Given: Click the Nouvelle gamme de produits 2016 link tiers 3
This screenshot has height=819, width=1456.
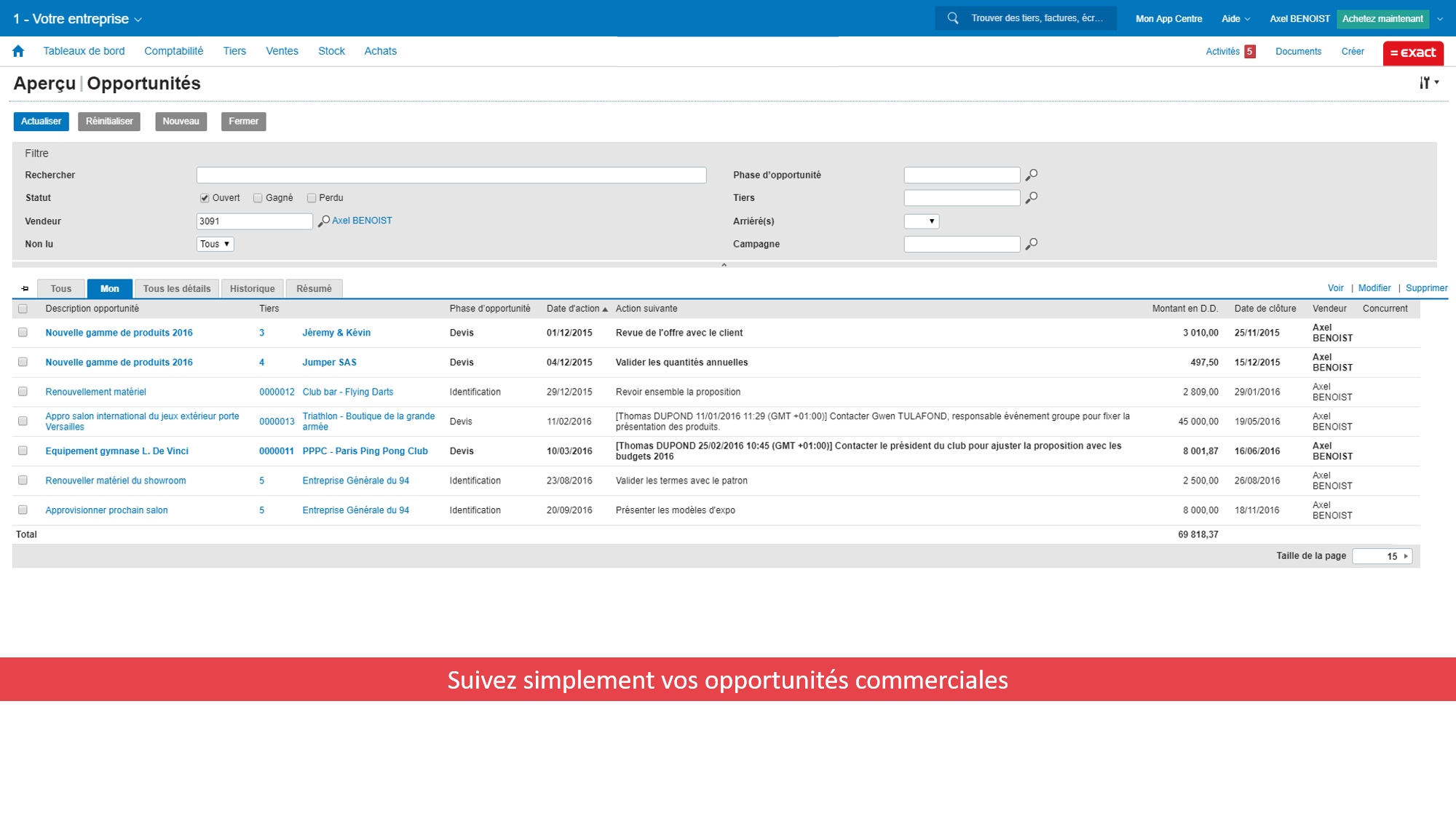Looking at the screenshot, I should [x=119, y=332].
